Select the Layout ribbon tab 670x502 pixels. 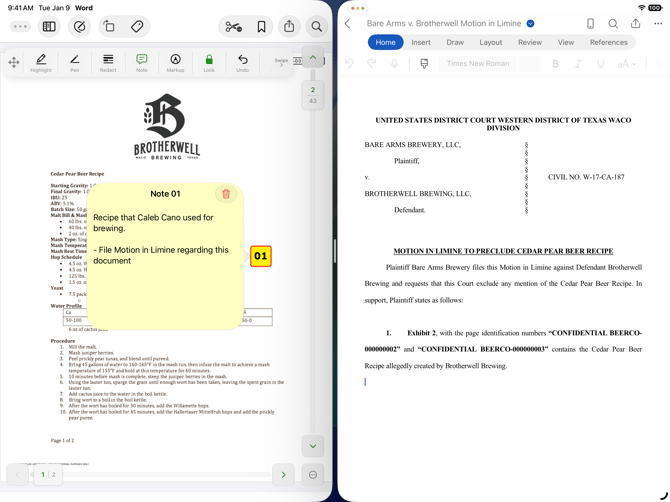(491, 42)
